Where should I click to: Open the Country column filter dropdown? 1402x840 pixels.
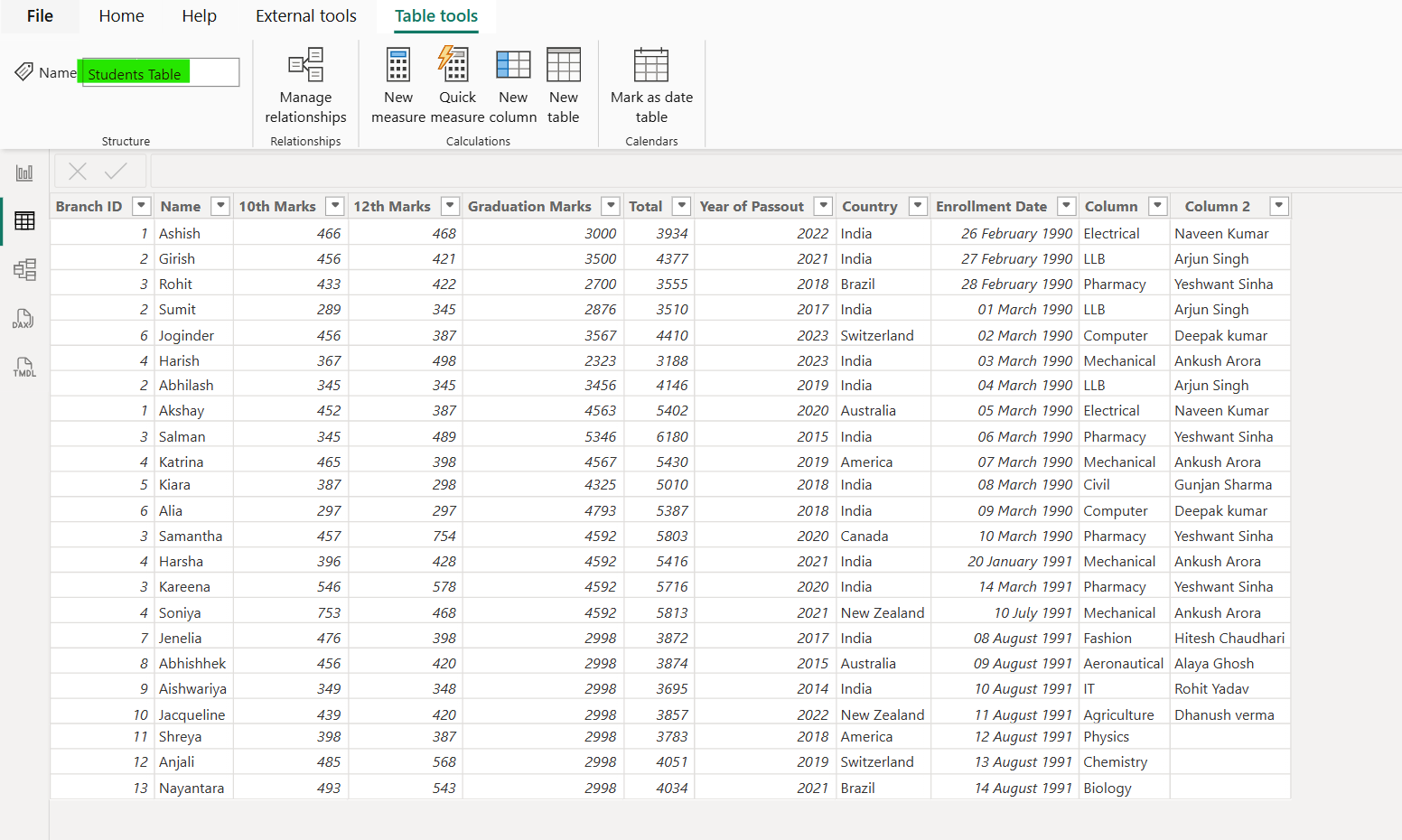pyautogui.click(x=918, y=206)
